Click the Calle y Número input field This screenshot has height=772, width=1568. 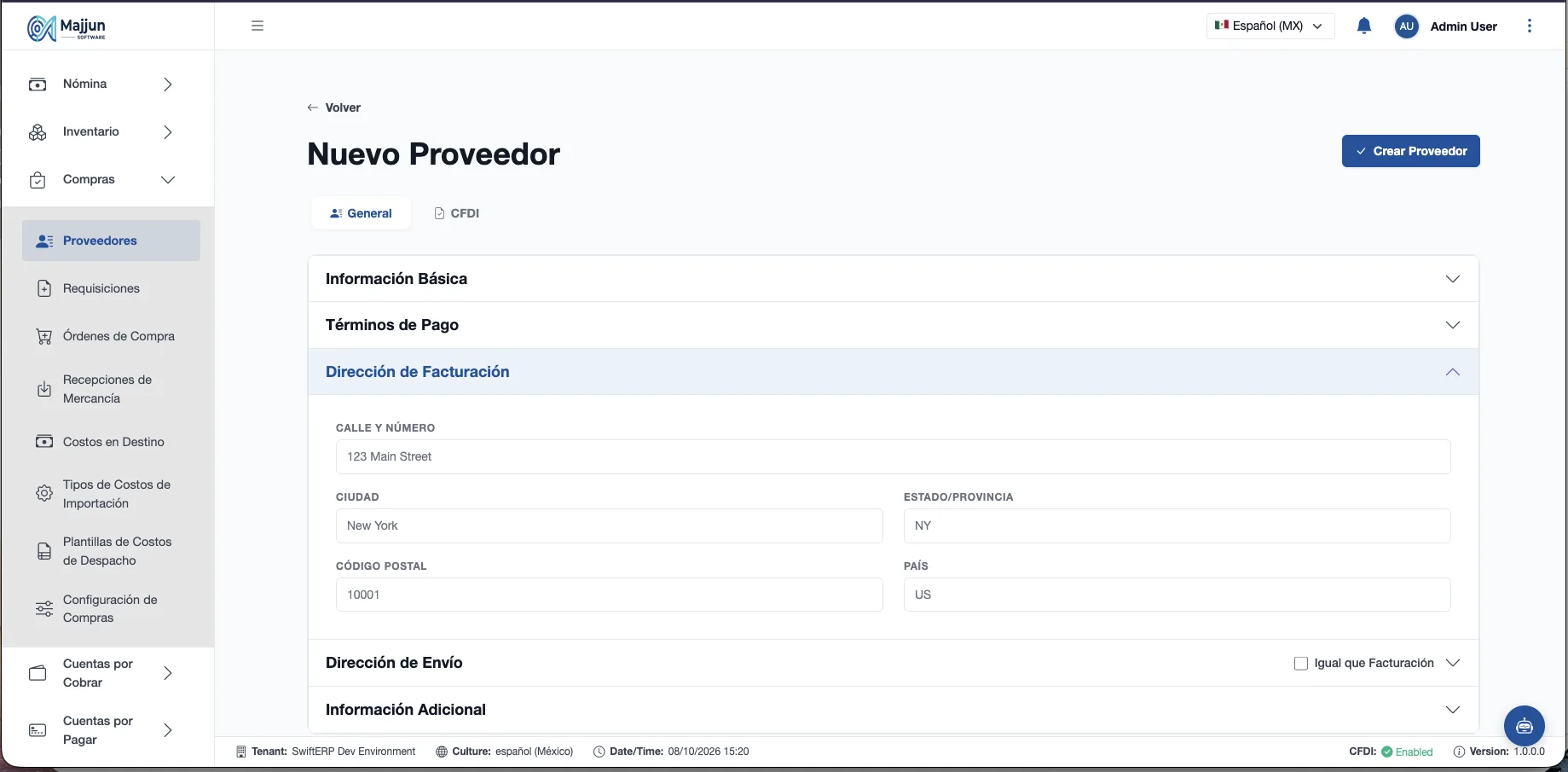[x=894, y=456]
